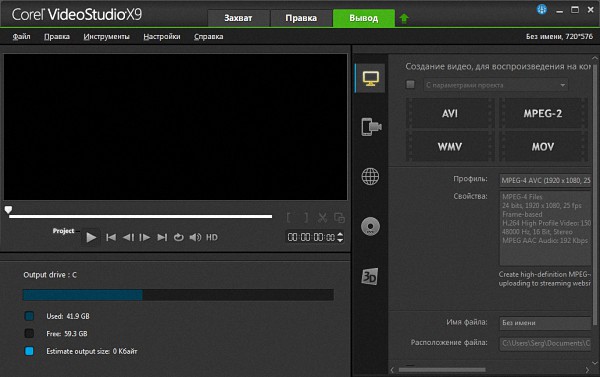600x377 pixels.
Task: Click the timecode display field
Action: coord(311,237)
